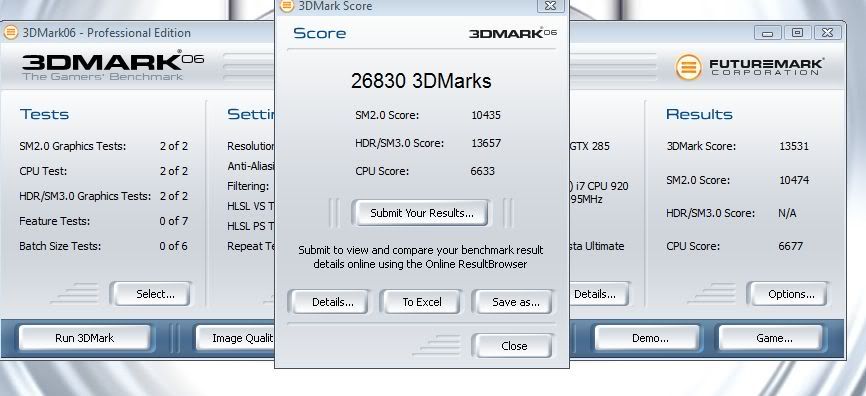This screenshot has height=396, width=866.
Task: Click the 3DMark Score dialog title icon
Action: tap(287, 6)
